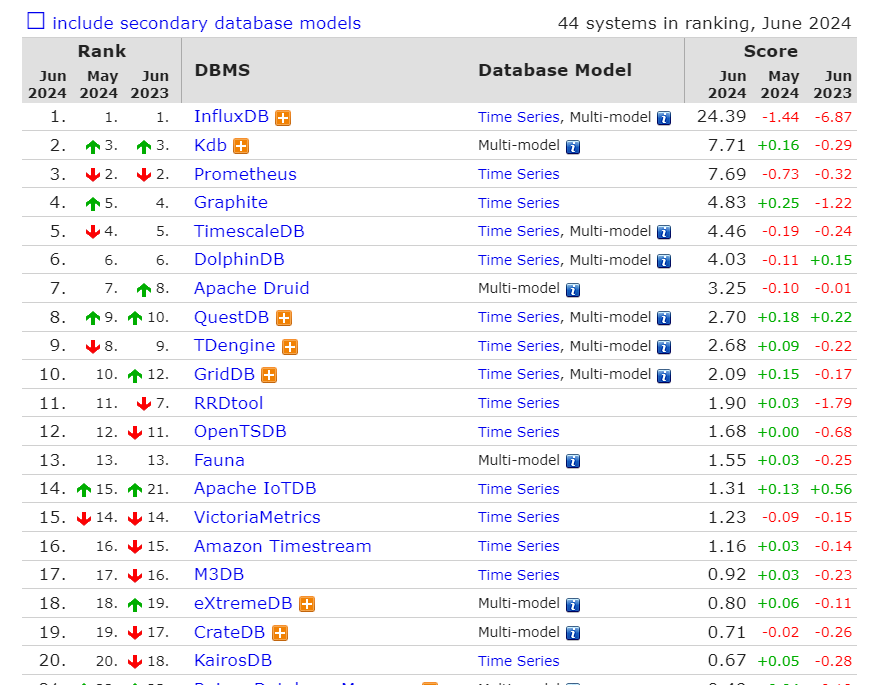Viewport: 877px width, 685px height.
Task: Open the include secondary database models link
Action: pyautogui.click(x=206, y=23)
